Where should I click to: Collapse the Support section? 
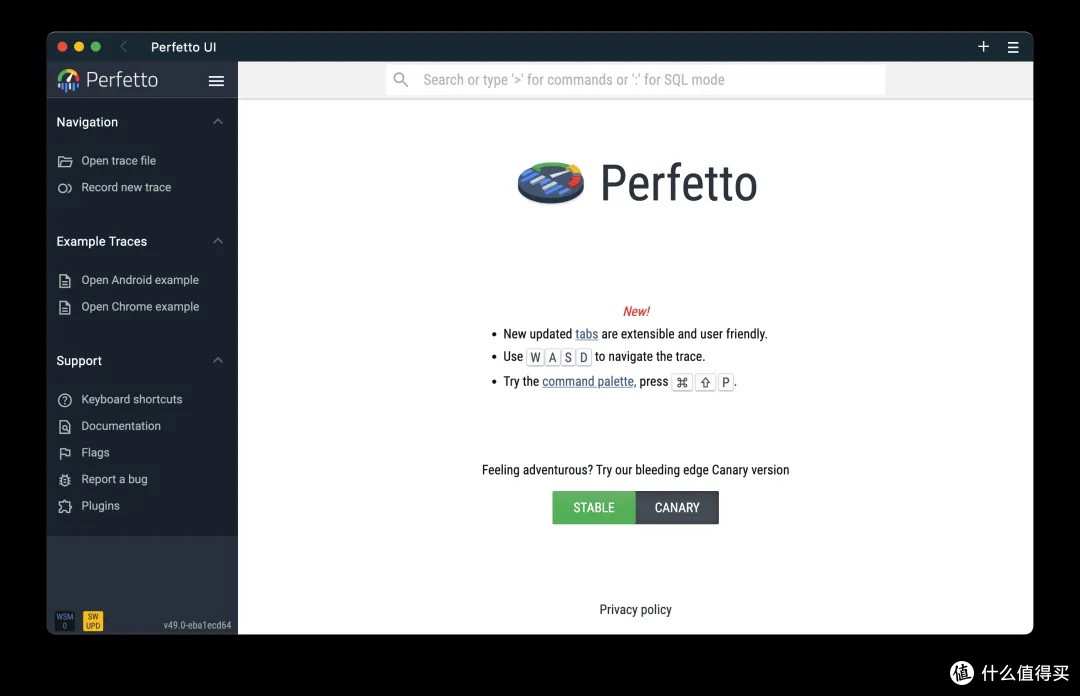coord(218,360)
